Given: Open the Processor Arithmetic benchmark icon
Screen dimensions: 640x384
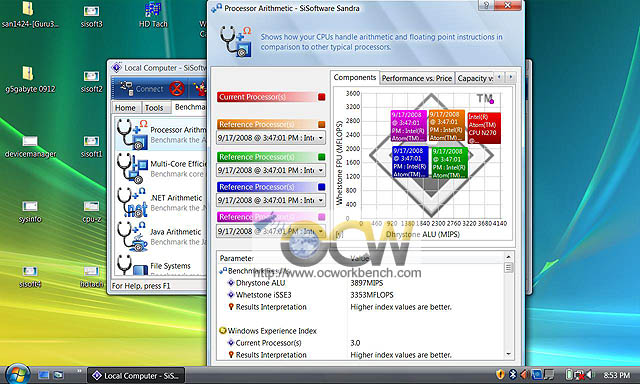Looking at the screenshot, I should 132,134.
